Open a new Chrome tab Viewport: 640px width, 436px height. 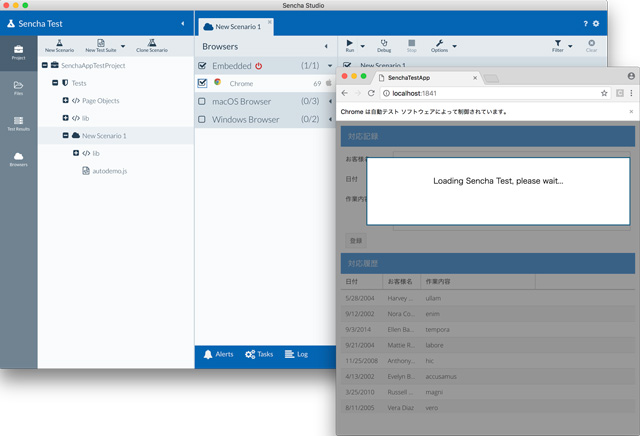pos(491,78)
